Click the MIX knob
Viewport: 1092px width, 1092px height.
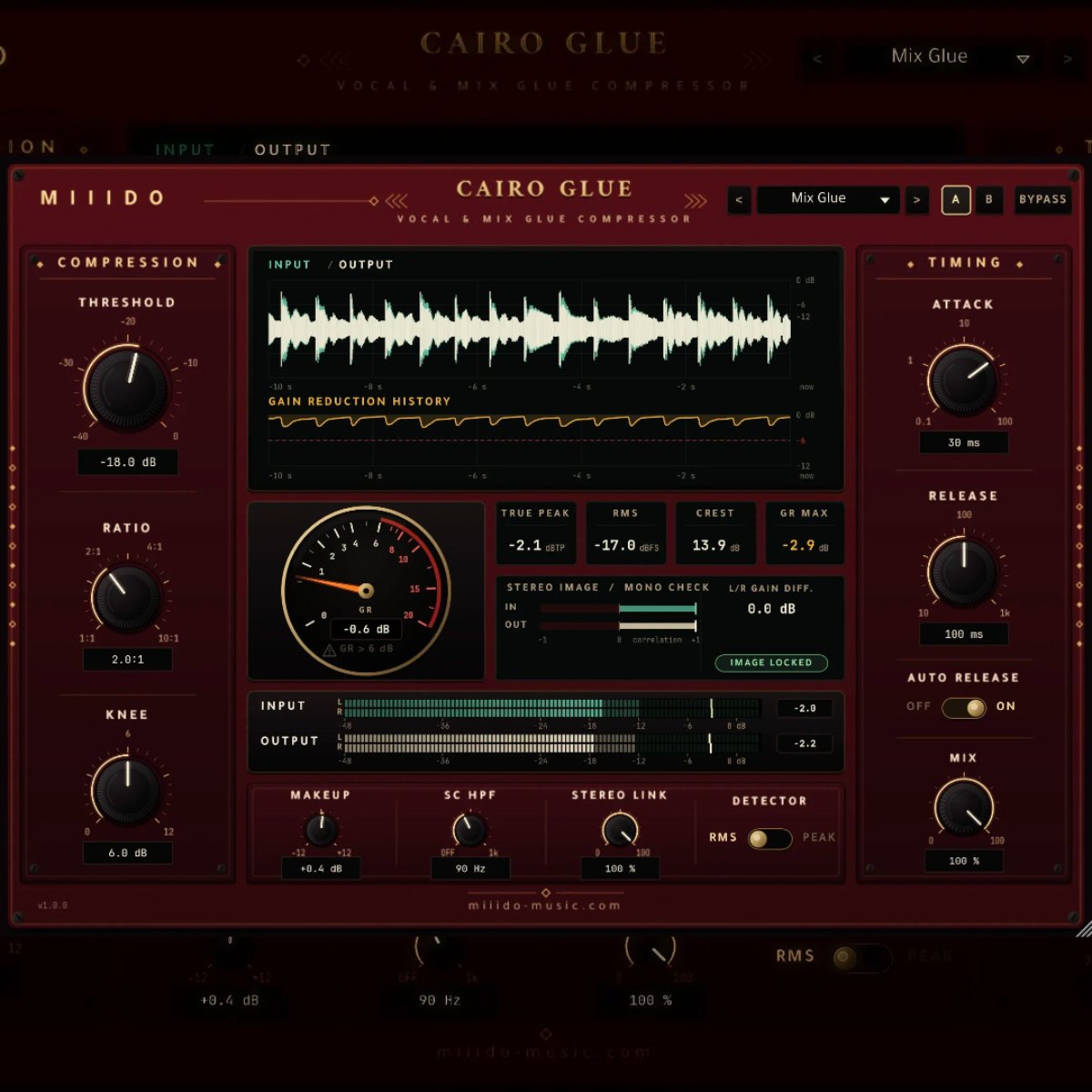(964, 807)
